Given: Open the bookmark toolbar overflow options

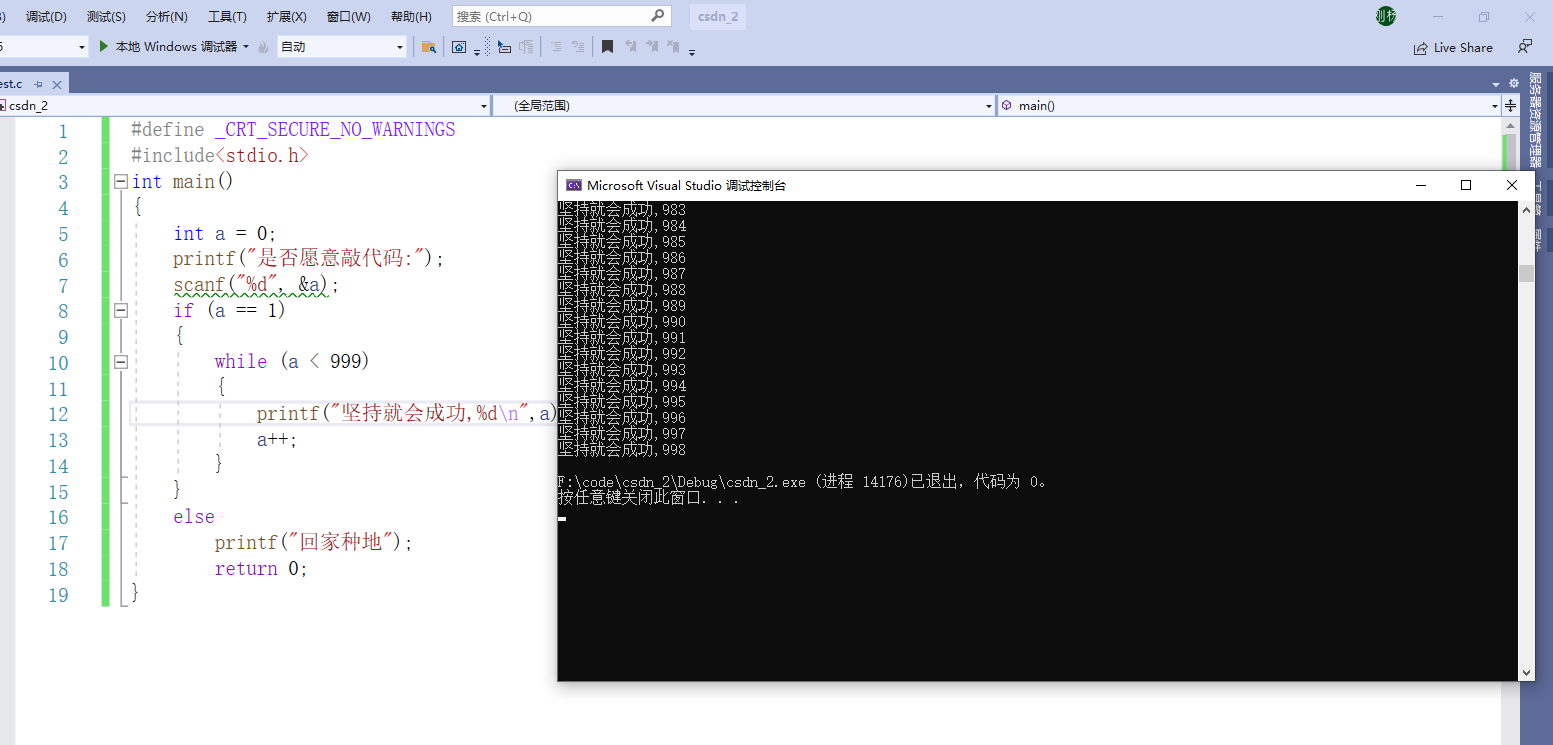Looking at the screenshot, I should pyautogui.click(x=692, y=50).
